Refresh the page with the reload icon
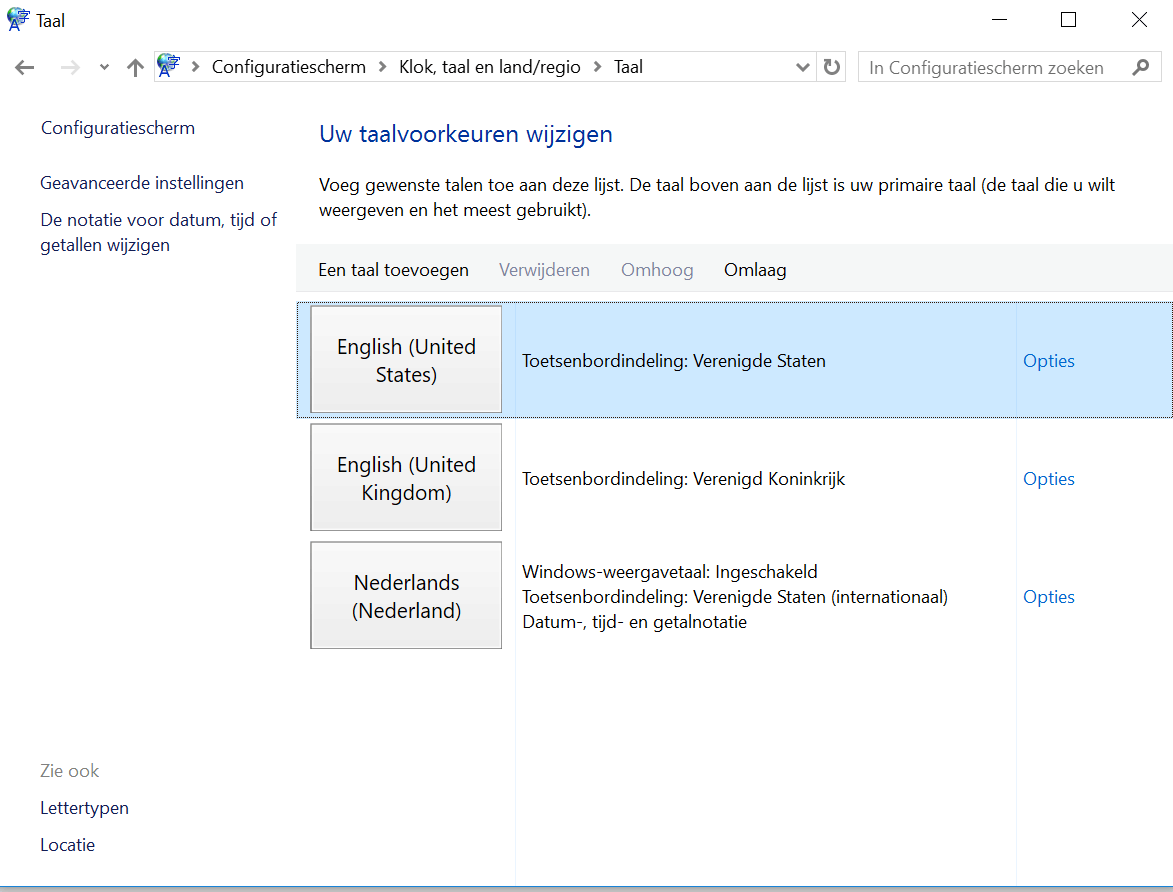The height and width of the screenshot is (892, 1173). click(831, 67)
